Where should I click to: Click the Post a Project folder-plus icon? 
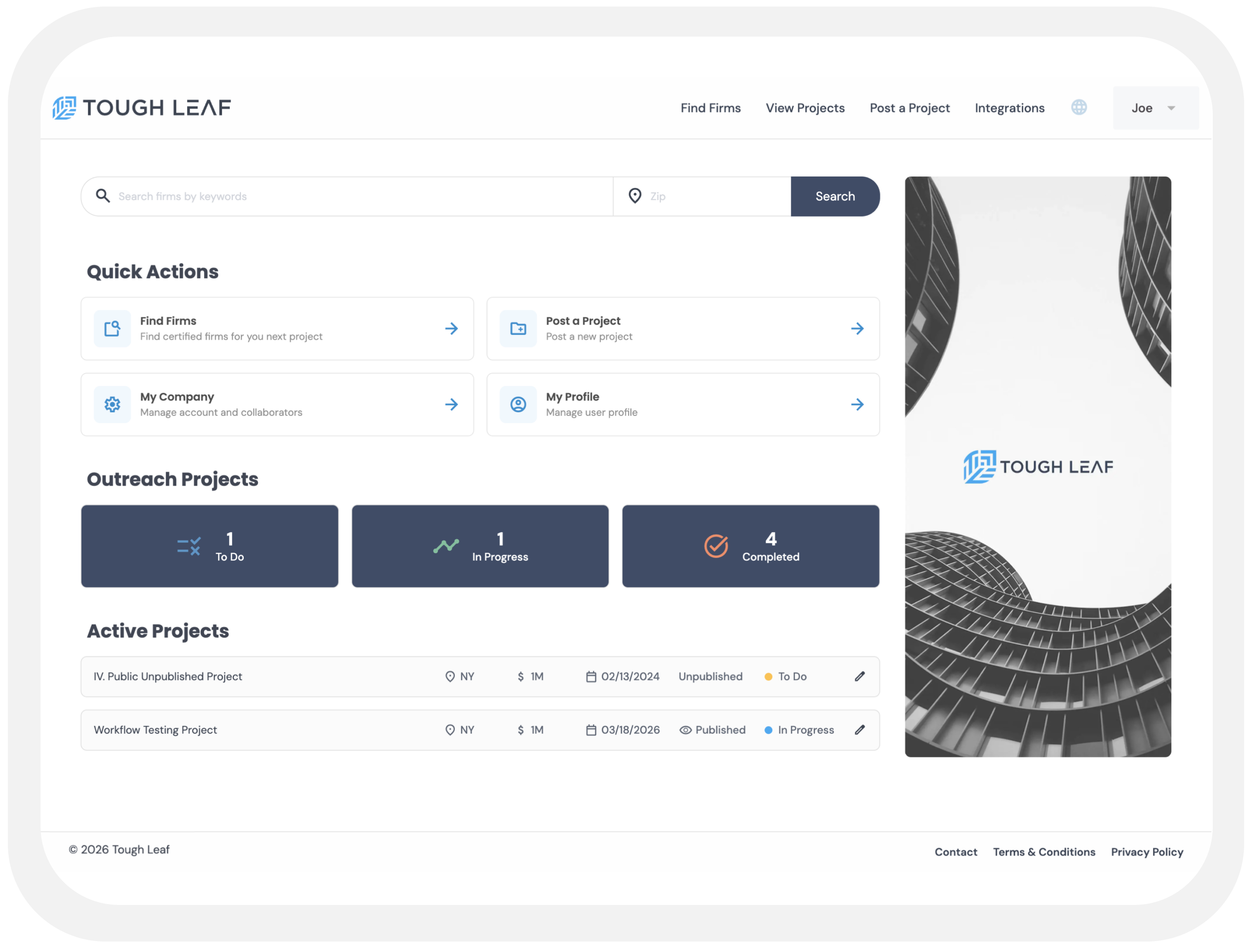[518, 328]
